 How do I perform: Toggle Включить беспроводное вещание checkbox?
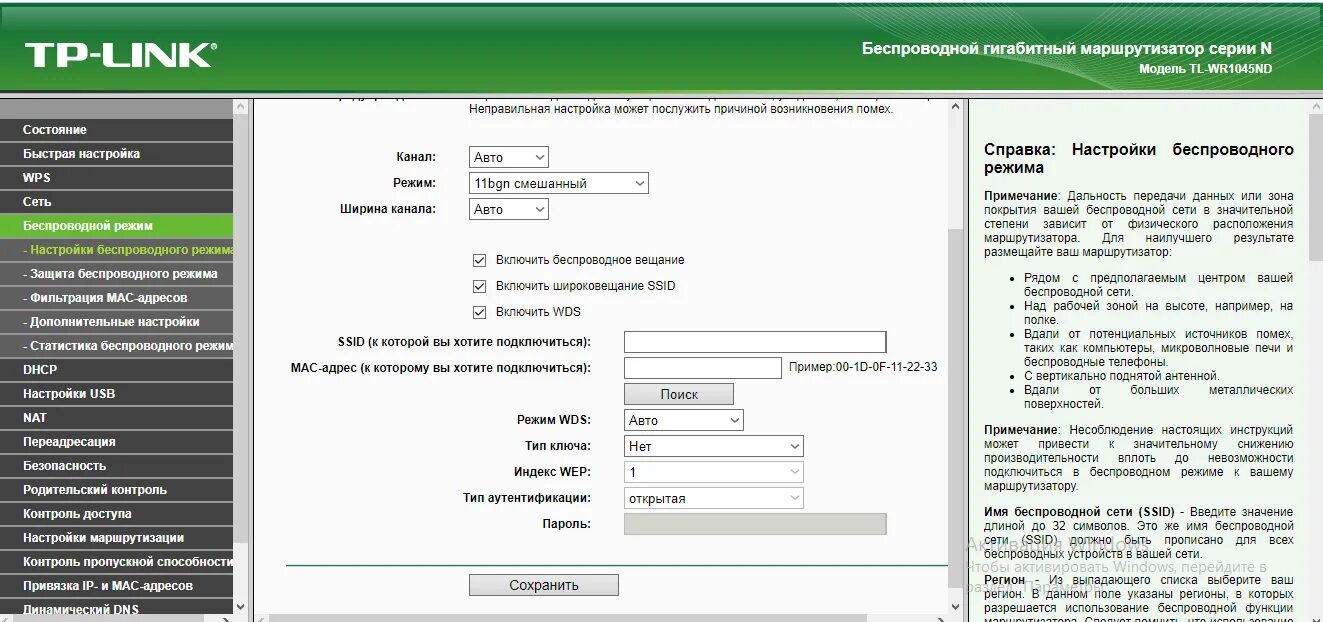coord(479,260)
